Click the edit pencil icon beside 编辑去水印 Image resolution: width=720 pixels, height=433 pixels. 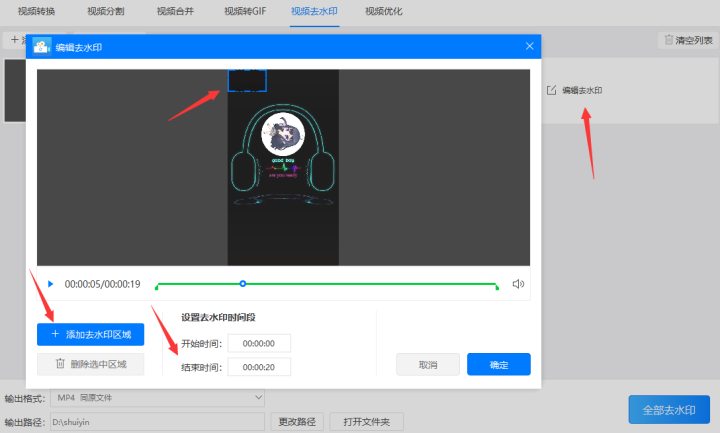point(551,90)
